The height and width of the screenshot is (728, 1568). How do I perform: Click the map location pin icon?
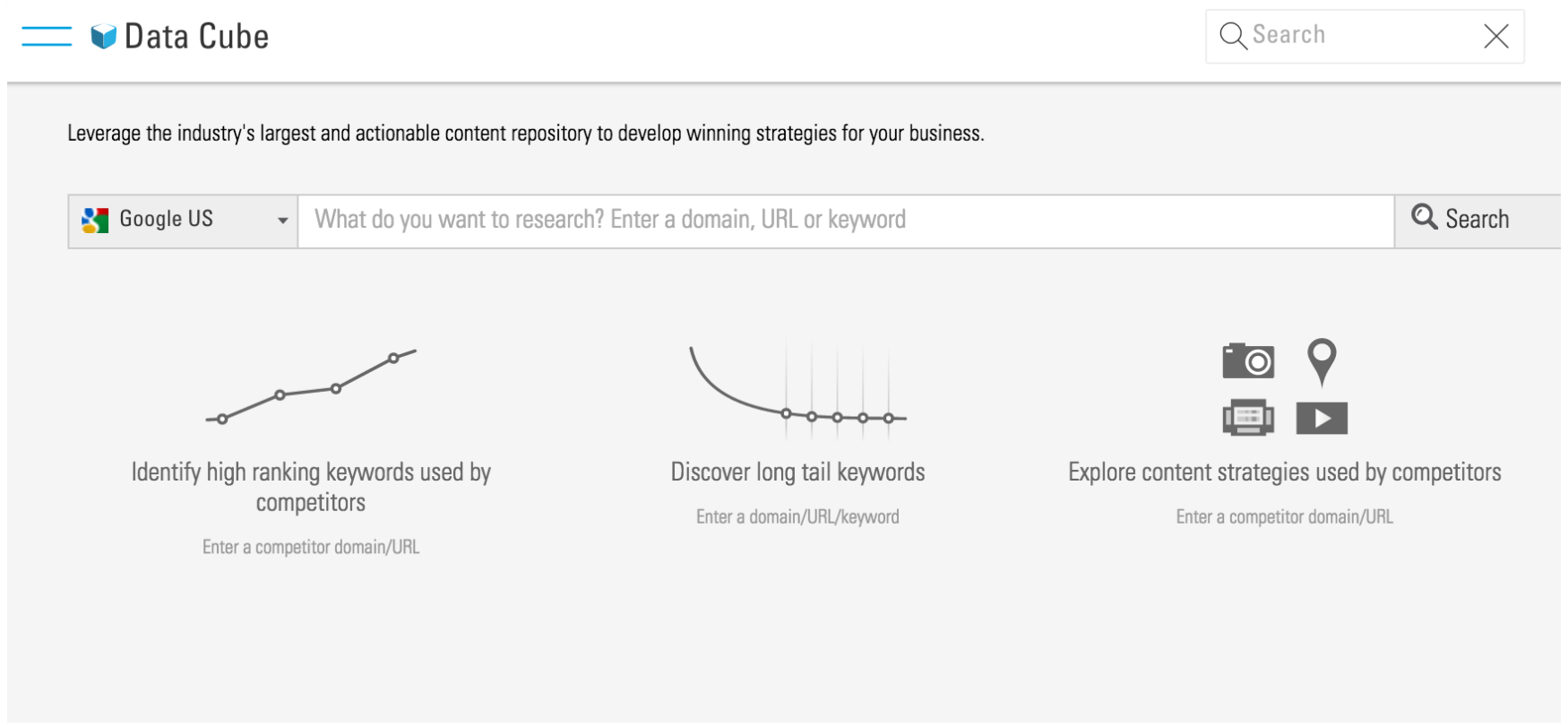1322,361
